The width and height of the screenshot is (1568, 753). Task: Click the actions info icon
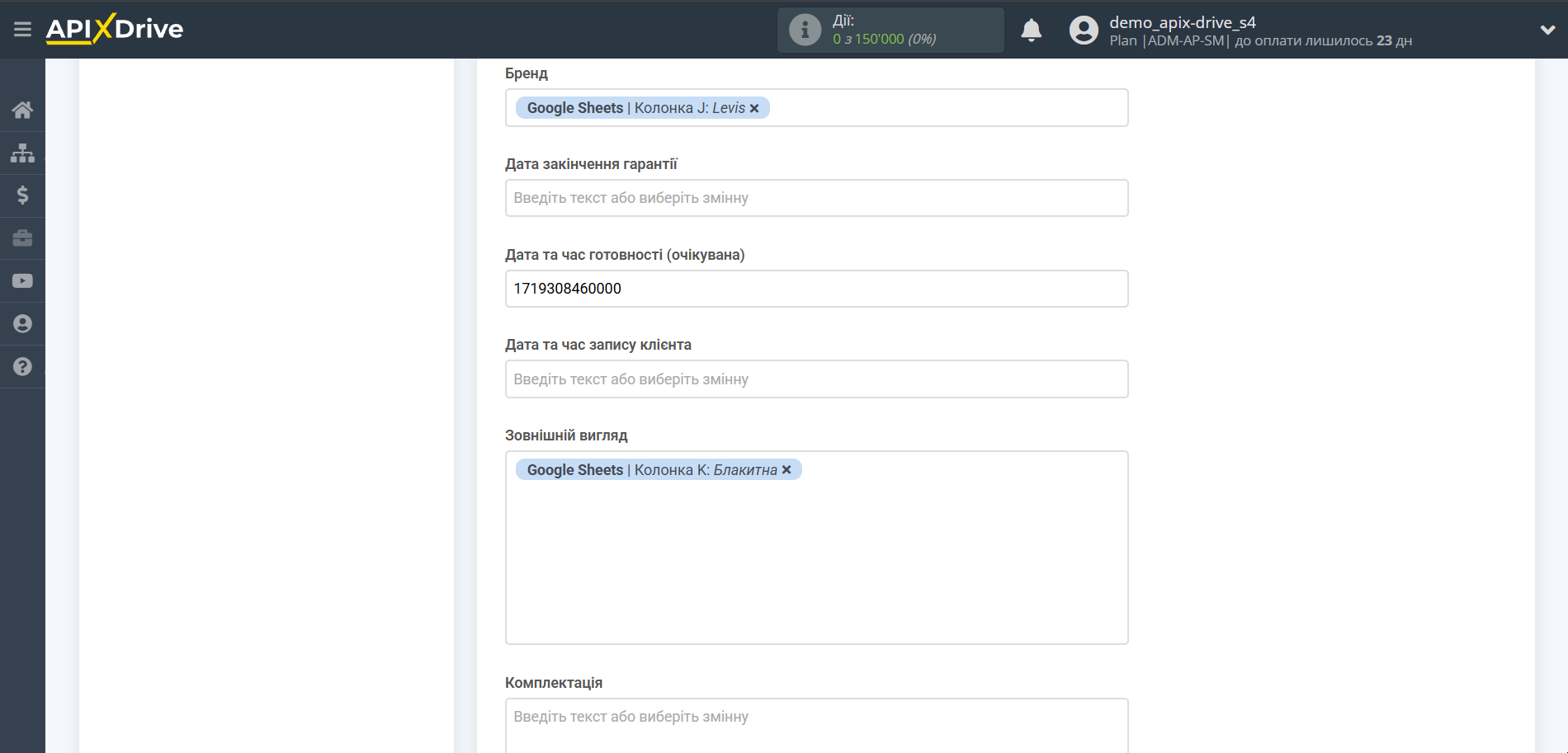coord(805,31)
